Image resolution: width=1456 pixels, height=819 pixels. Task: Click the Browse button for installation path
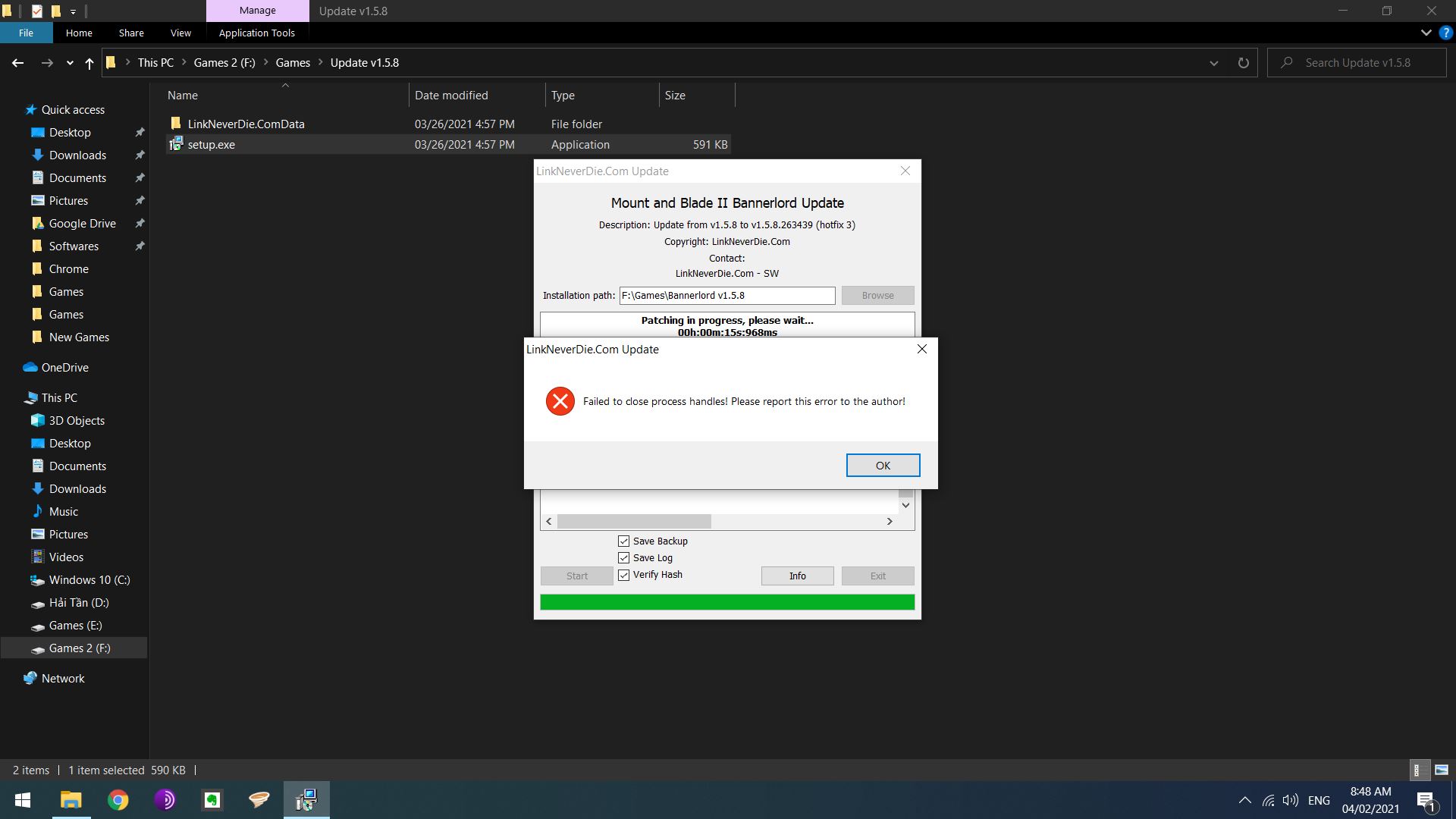(x=877, y=295)
